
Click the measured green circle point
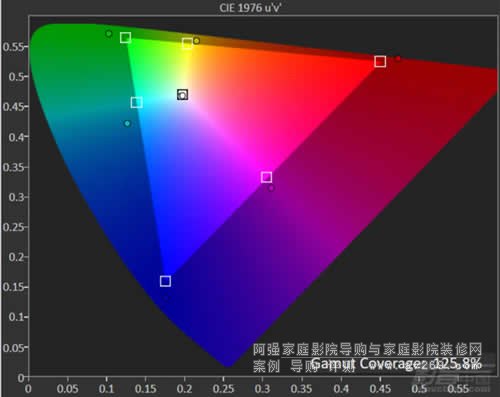(x=109, y=34)
